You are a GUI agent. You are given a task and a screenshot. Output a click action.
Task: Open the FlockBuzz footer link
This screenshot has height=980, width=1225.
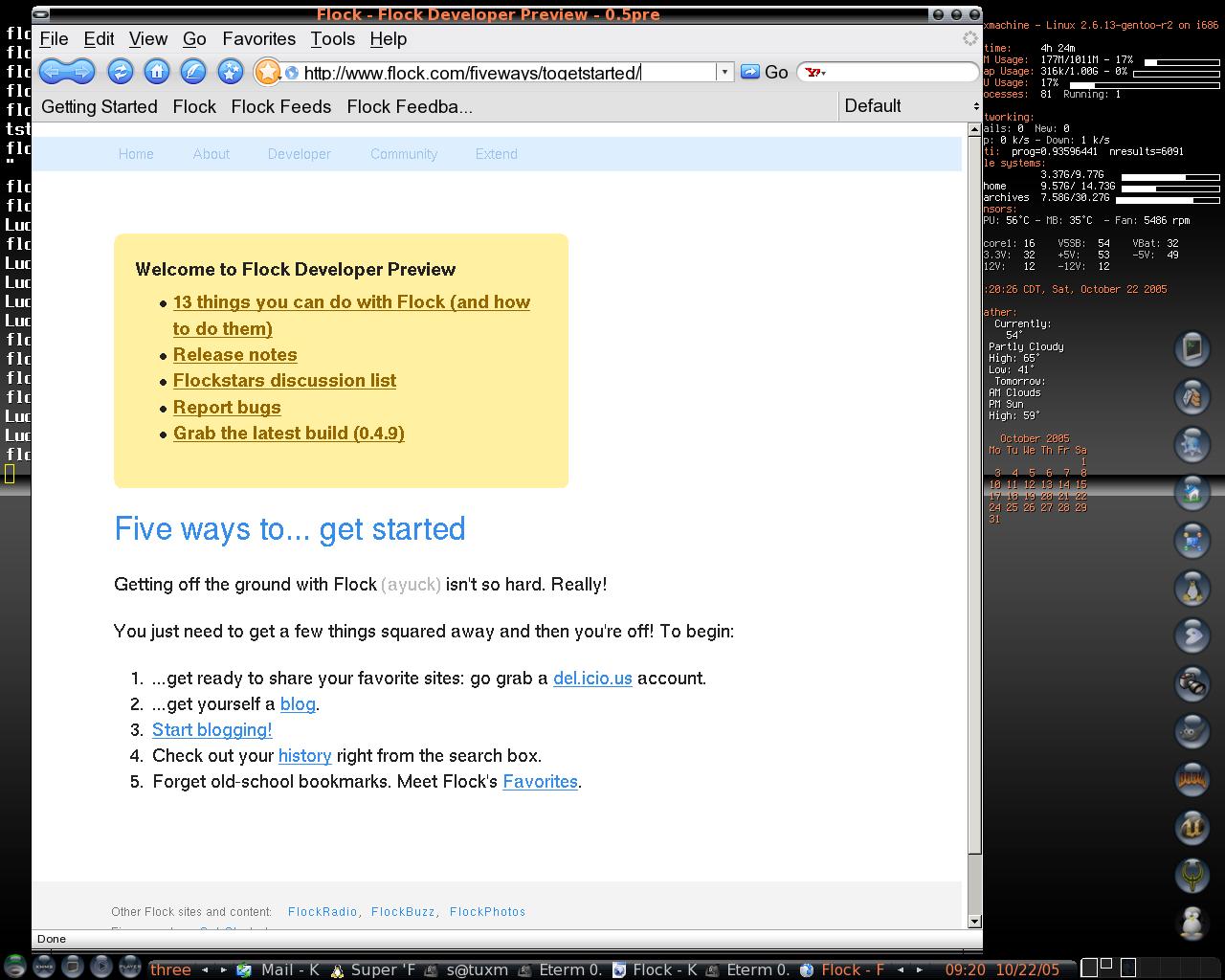[403, 912]
